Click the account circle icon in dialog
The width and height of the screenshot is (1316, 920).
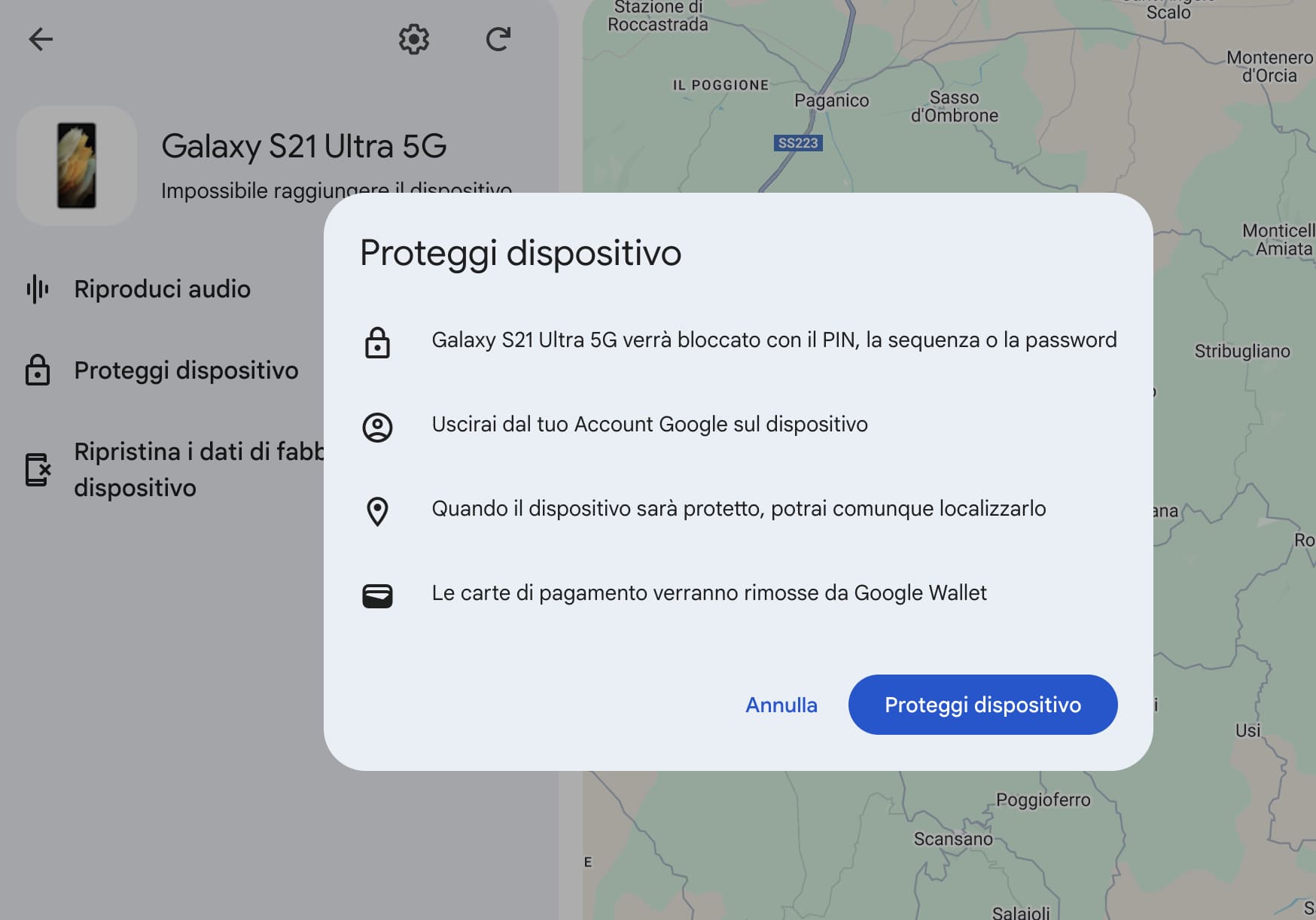[x=377, y=427]
